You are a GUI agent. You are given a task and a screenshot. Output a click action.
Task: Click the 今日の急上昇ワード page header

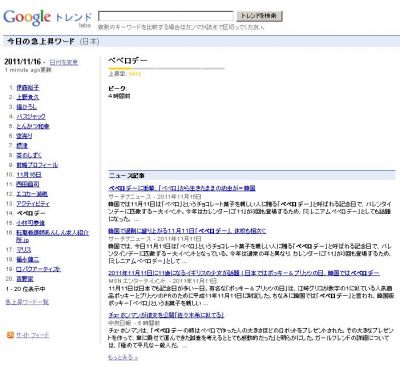tap(41, 42)
